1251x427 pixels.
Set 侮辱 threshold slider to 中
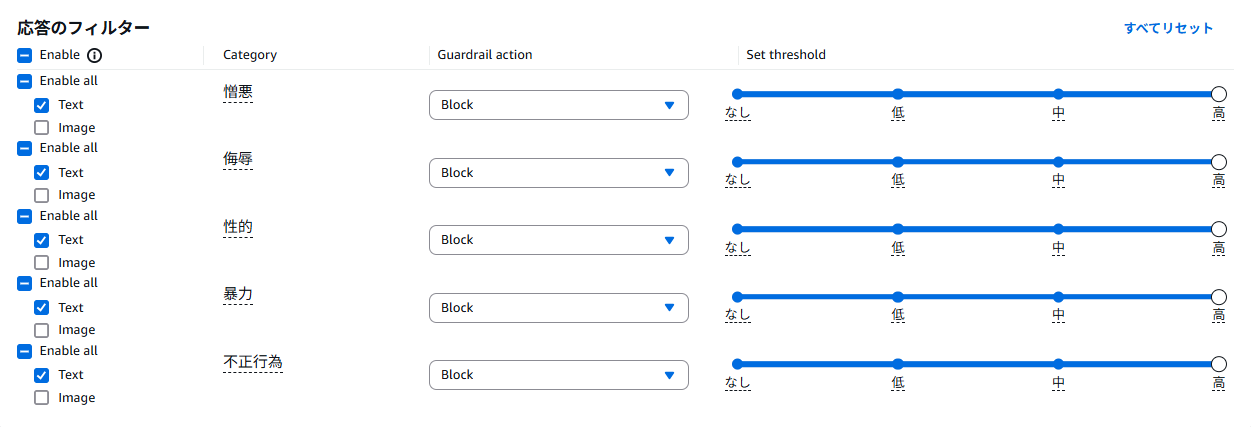tap(1058, 162)
